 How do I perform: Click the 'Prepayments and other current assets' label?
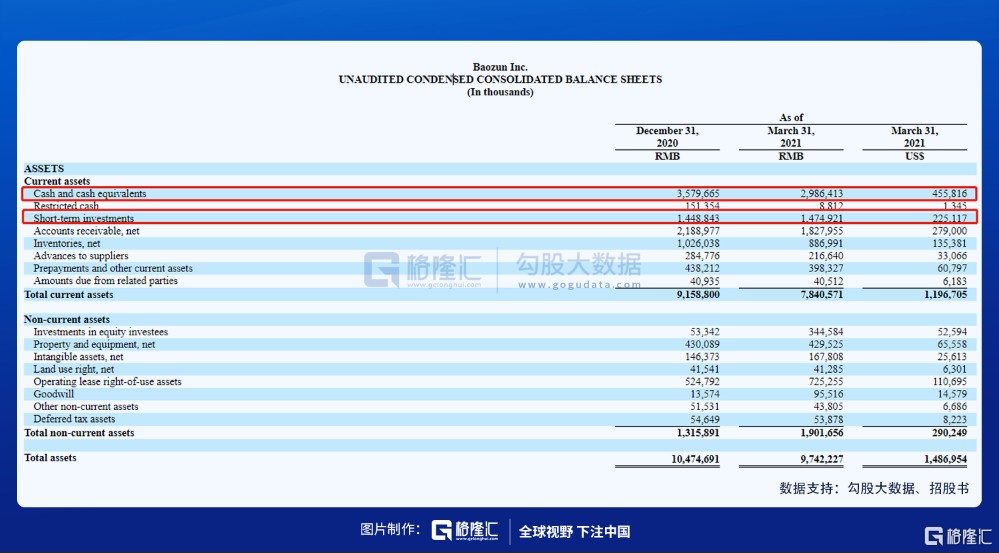[x=113, y=268]
